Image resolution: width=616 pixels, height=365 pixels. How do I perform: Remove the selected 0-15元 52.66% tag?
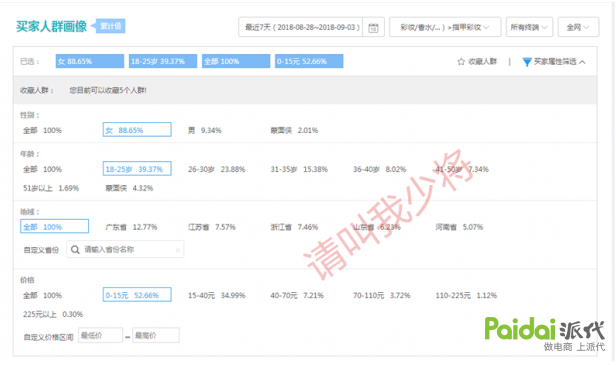[x=309, y=61]
